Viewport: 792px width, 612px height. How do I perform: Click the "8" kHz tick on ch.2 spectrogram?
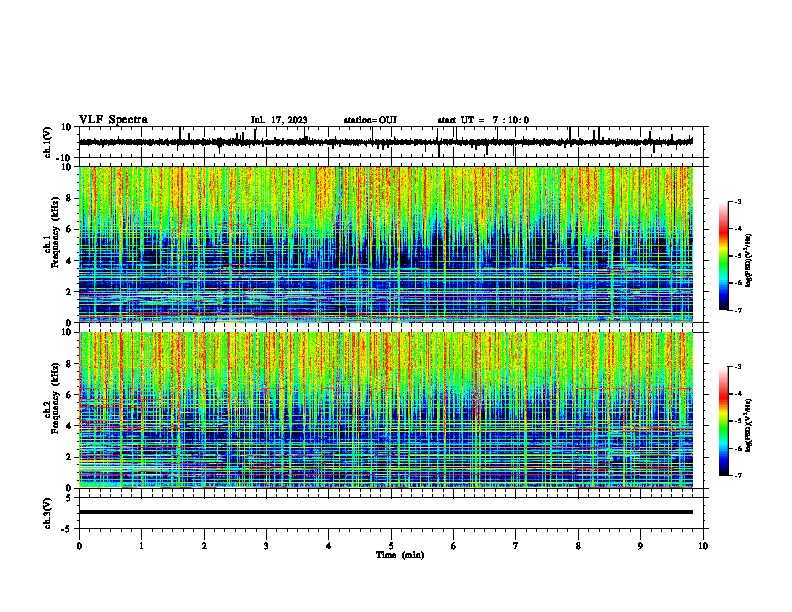tap(69, 364)
